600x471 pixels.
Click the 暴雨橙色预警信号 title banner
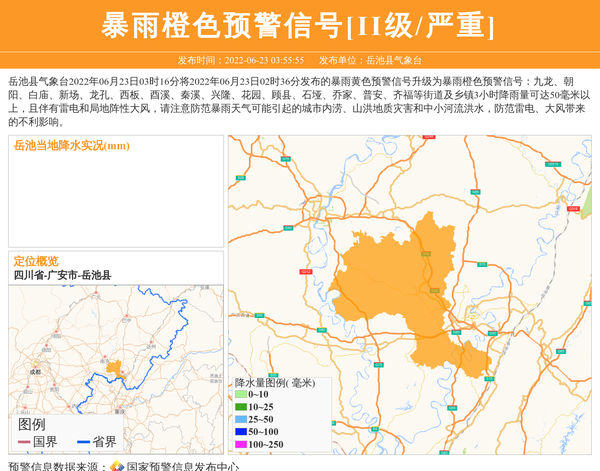[299, 25]
